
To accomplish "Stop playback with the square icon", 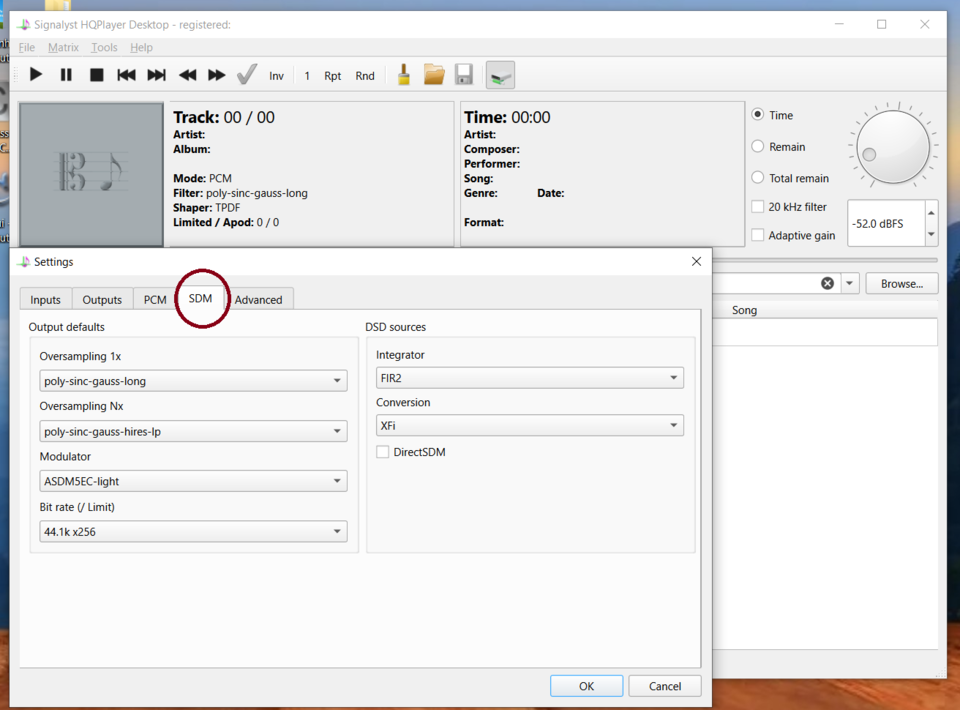I will (96, 75).
